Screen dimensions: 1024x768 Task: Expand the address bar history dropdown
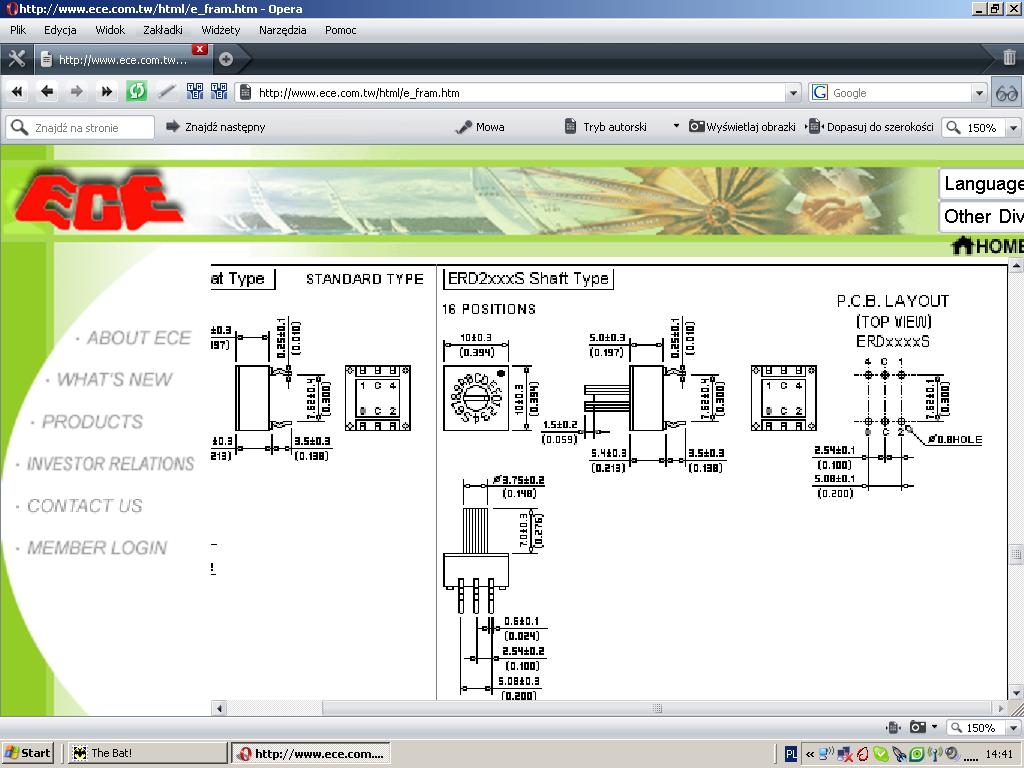[x=793, y=93]
